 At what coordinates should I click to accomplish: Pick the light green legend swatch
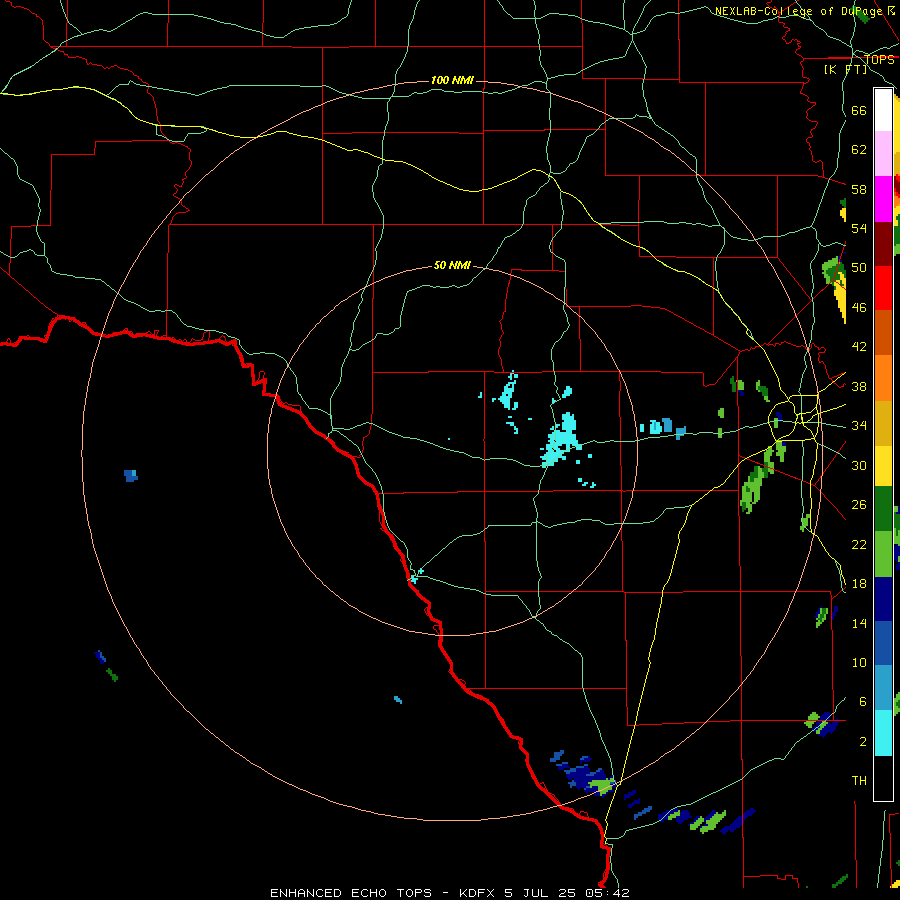pyautogui.click(x=883, y=554)
